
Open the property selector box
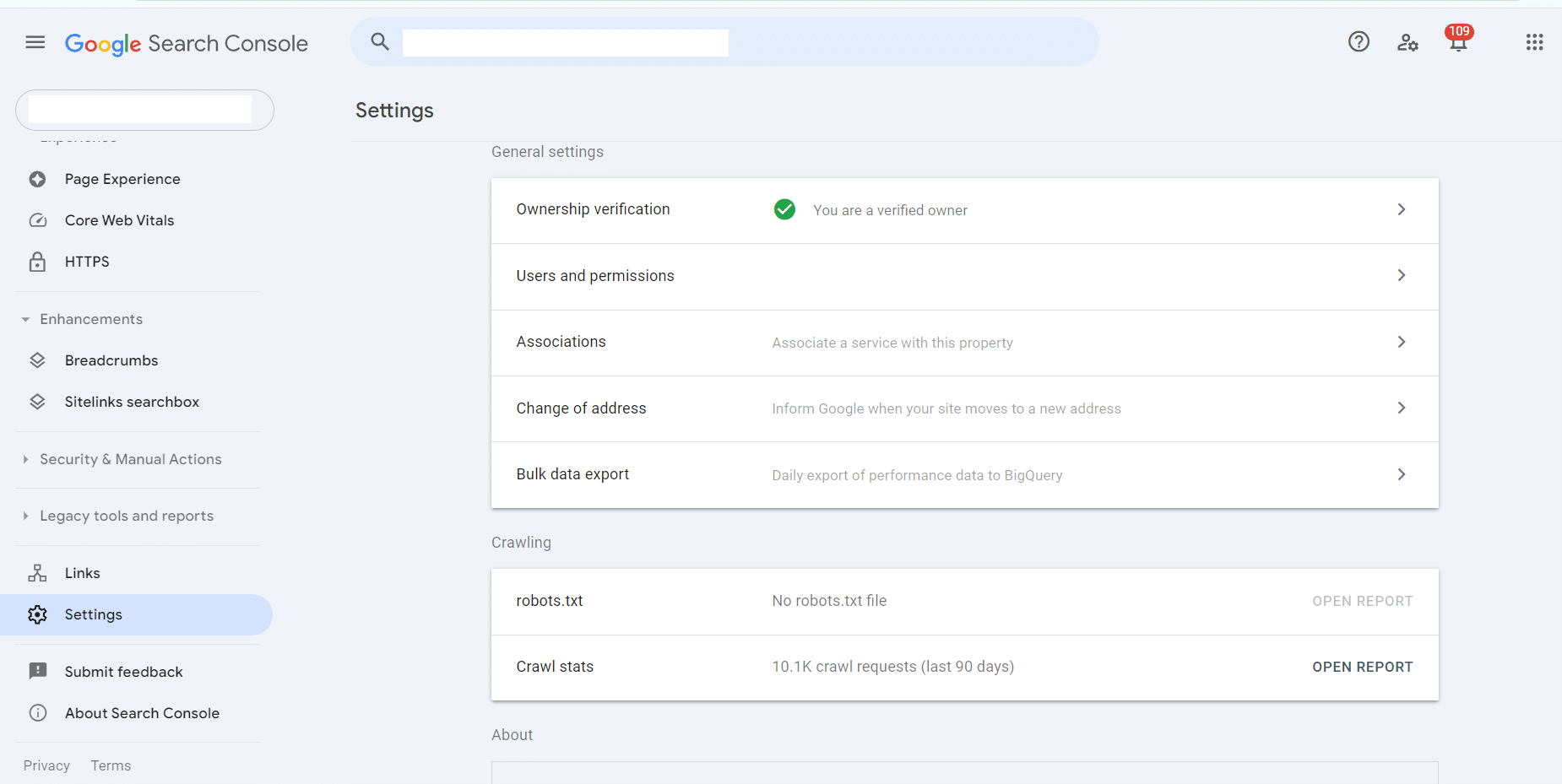point(144,110)
